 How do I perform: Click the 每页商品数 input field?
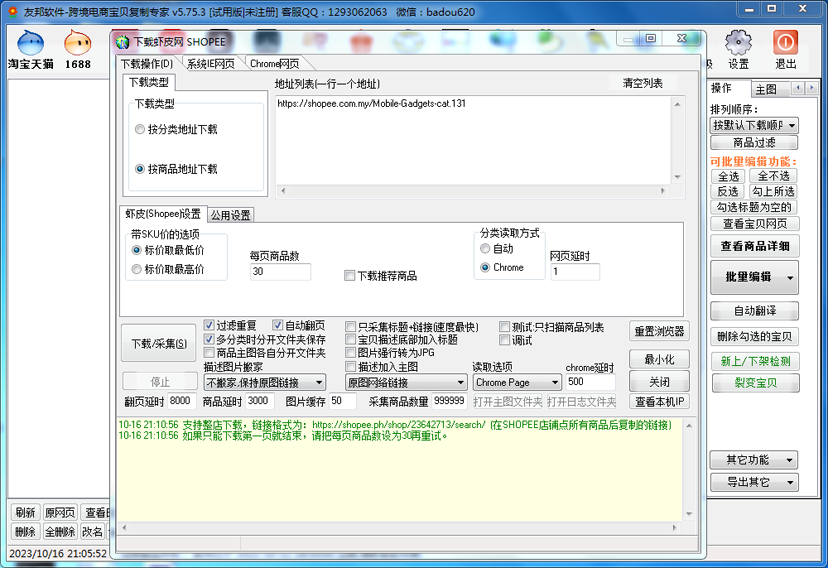pos(280,272)
